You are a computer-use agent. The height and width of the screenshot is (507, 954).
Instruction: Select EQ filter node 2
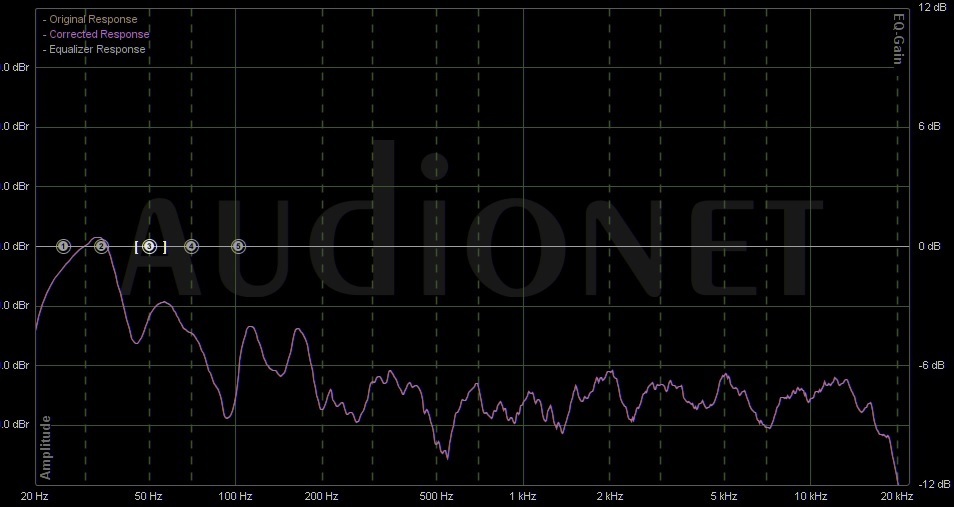pyautogui.click(x=102, y=247)
